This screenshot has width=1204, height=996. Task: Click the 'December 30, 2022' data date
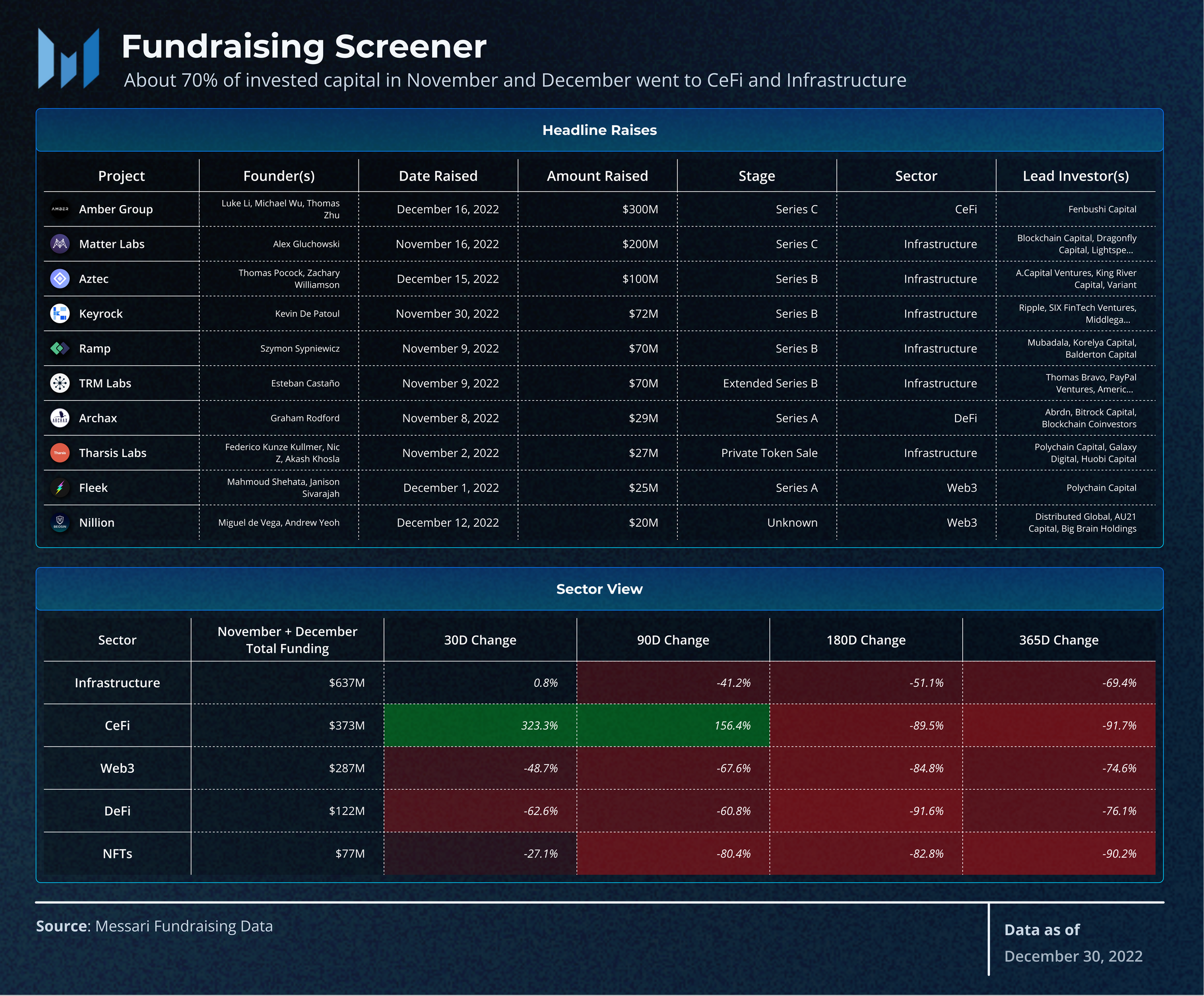[x=1073, y=956]
